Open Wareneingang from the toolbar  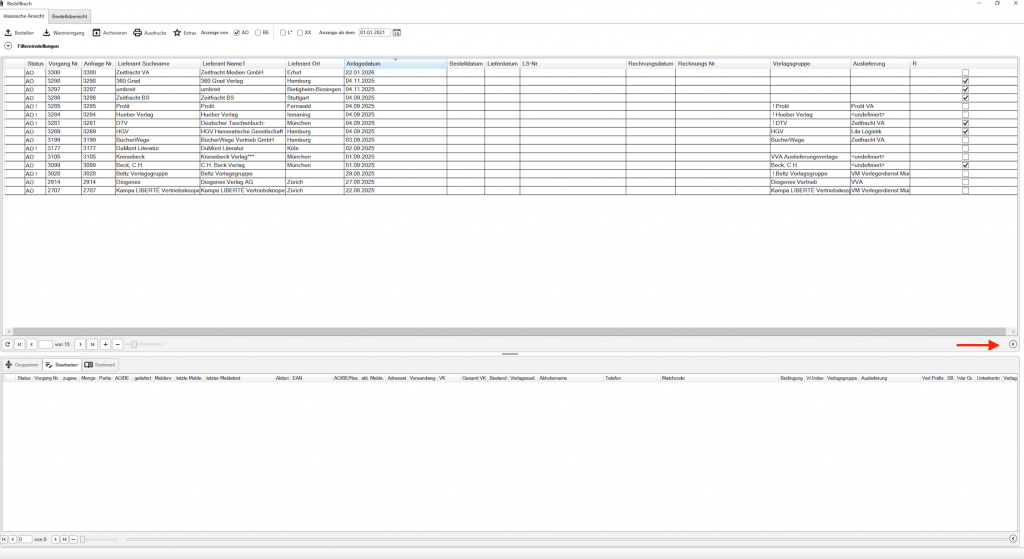coord(46,33)
